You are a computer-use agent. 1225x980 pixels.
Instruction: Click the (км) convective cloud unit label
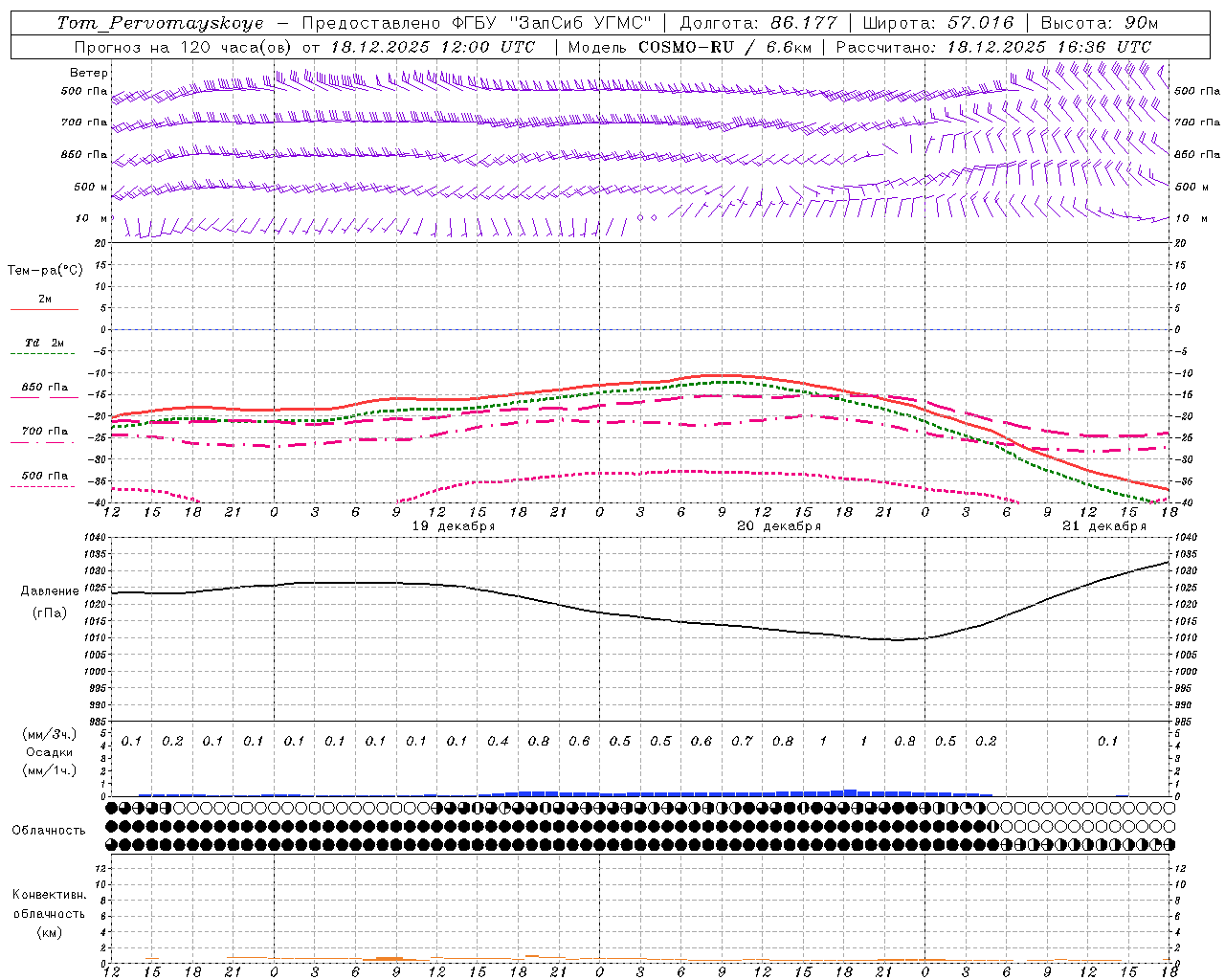tap(50, 933)
